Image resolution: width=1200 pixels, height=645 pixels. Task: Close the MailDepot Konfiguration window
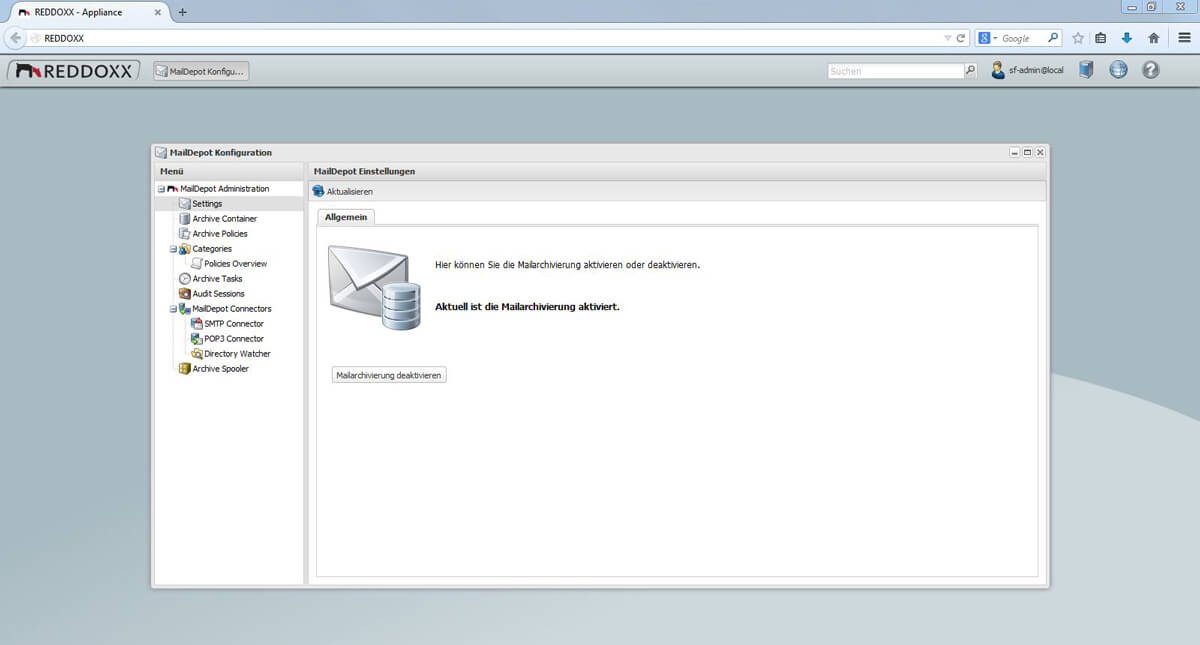coord(1040,152)
